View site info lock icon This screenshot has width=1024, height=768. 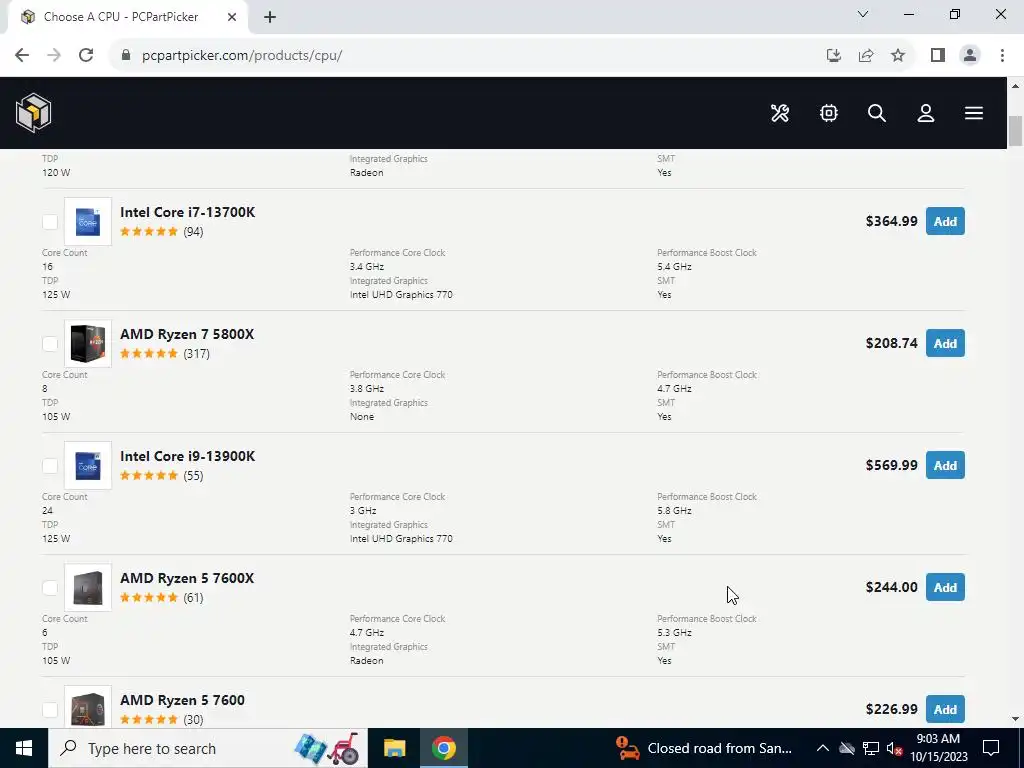click(x=126, y=55)
